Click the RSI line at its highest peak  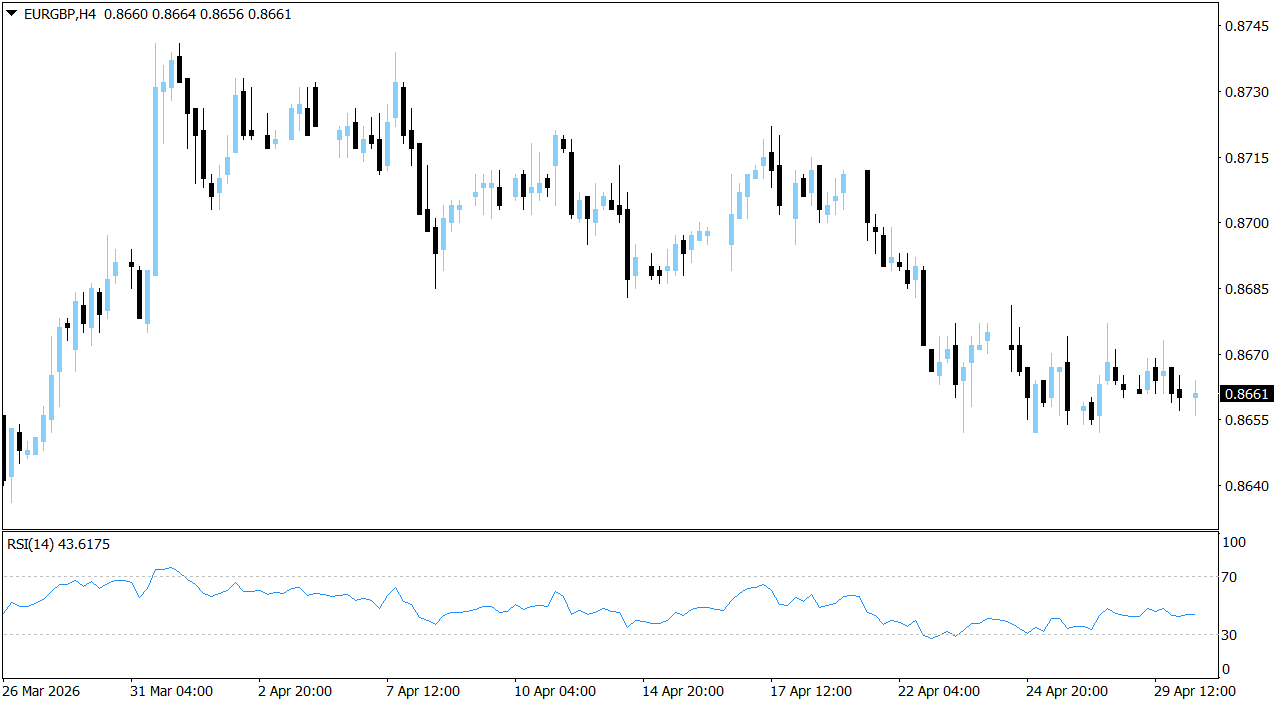point(168,566)
